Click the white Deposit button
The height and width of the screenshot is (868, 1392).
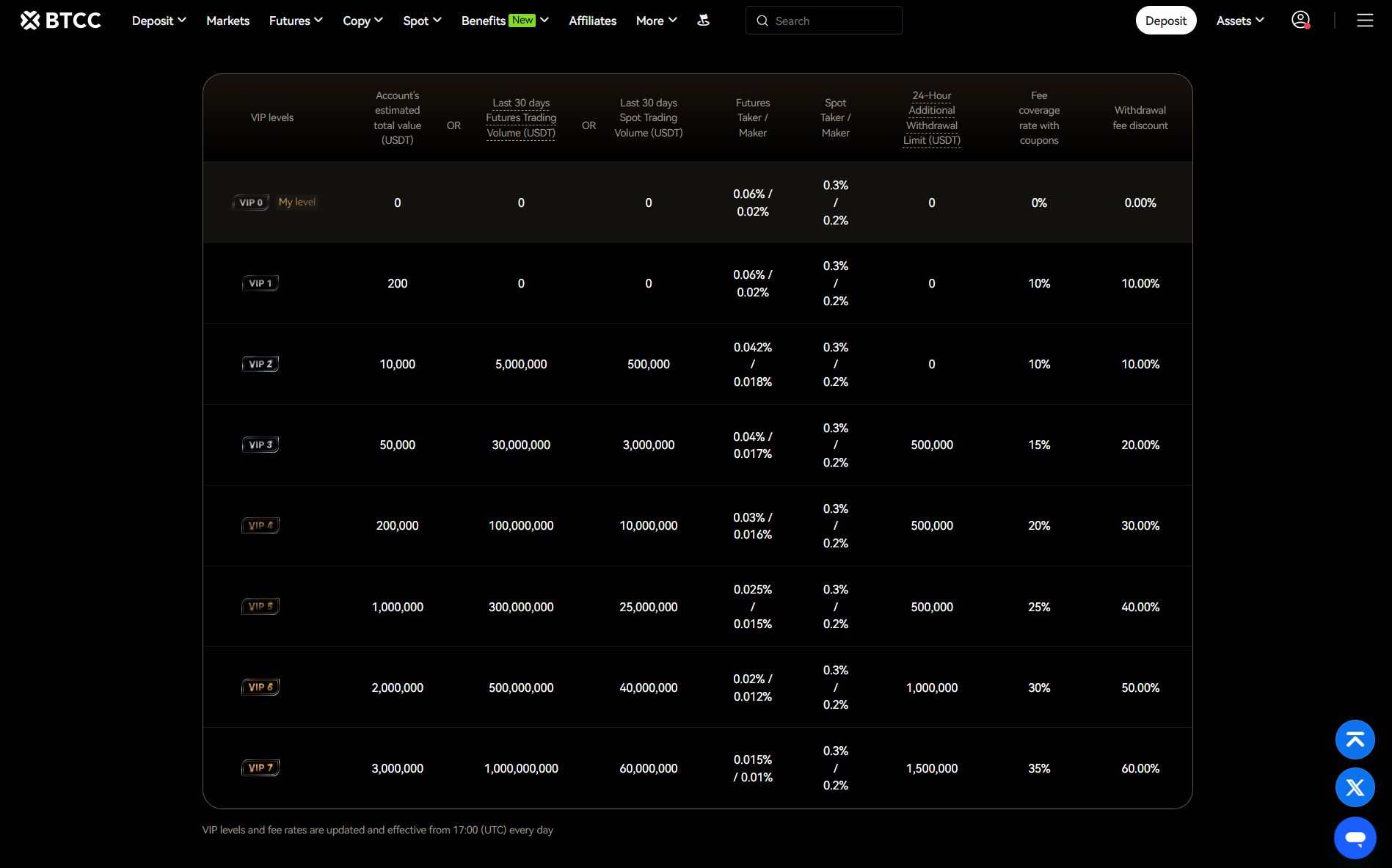click(1166, 21)
